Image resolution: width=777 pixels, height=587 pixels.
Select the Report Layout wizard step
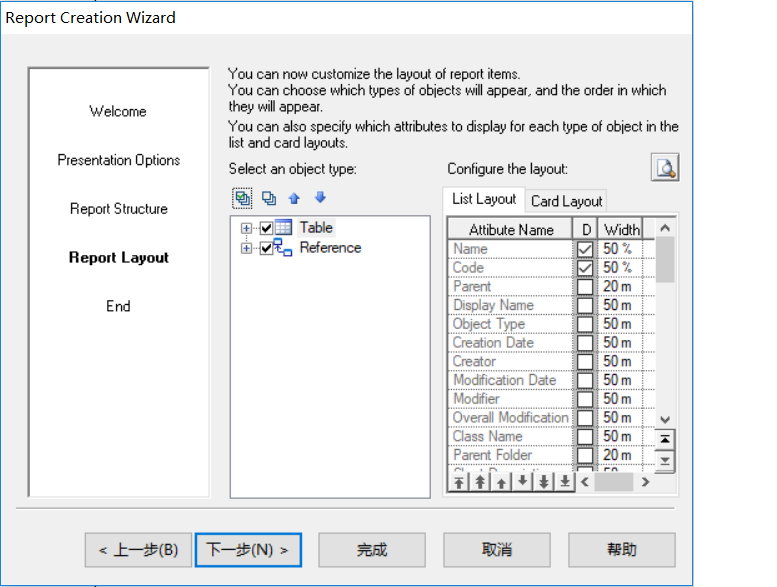tap(118, 258)
